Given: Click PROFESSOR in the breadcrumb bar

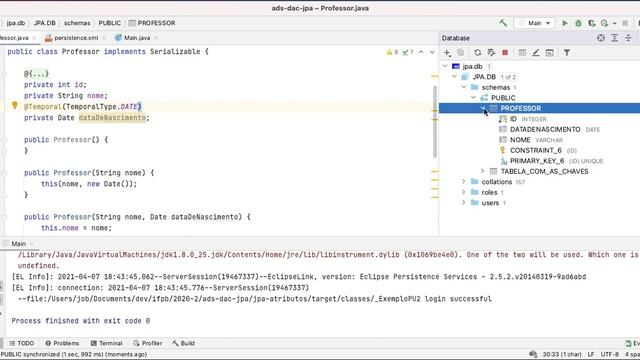Looking at the screenshot, I should click(152, 23).
